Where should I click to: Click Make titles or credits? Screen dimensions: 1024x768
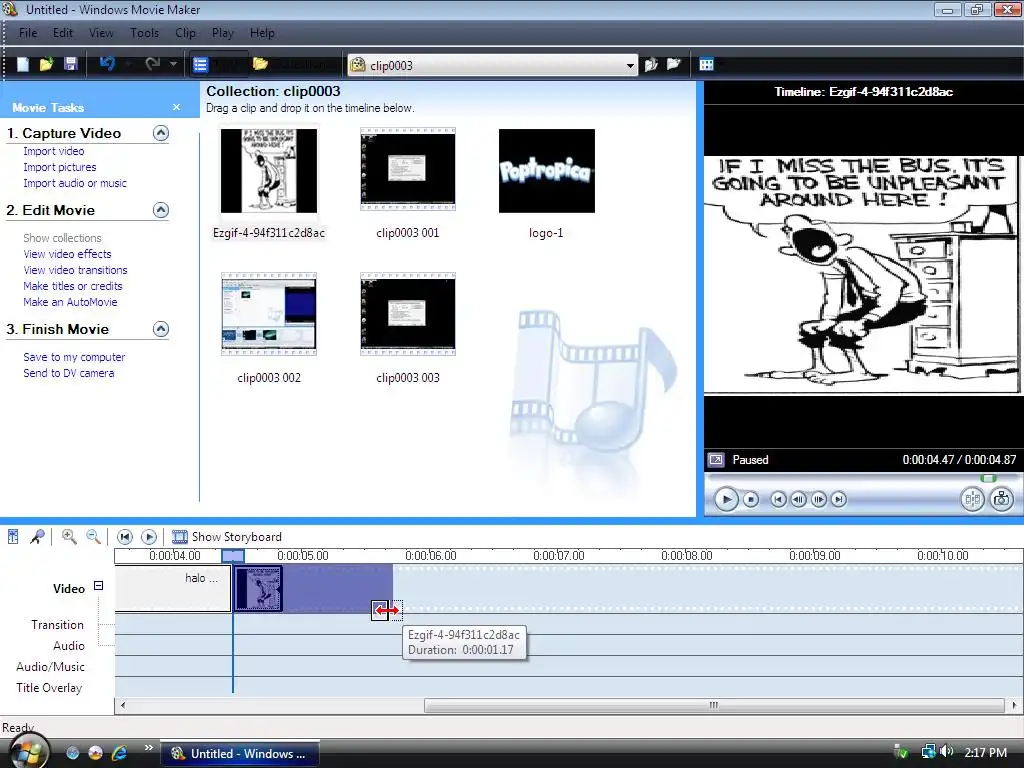click(x=72, y=286)
